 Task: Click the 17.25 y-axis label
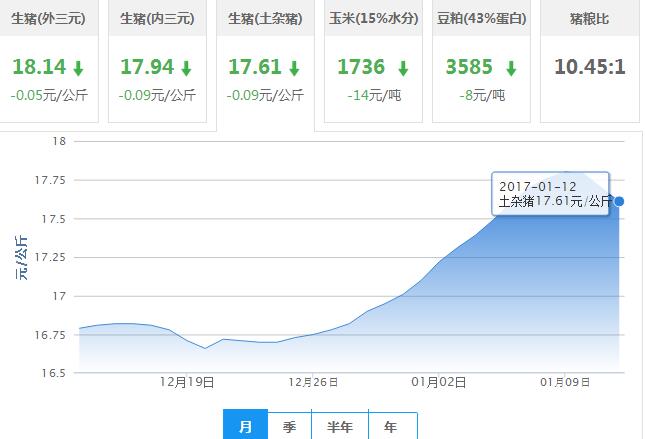click(x=50, y=257)
